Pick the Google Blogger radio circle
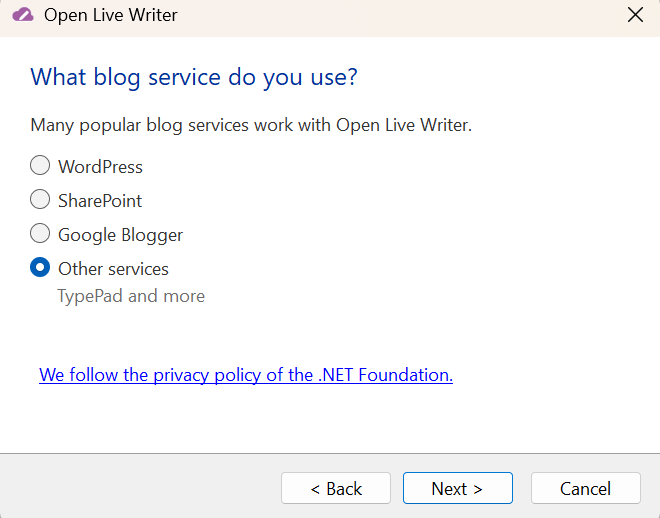Image resolution: width=660 pixels, height=518 pixels. coord(40,234)
